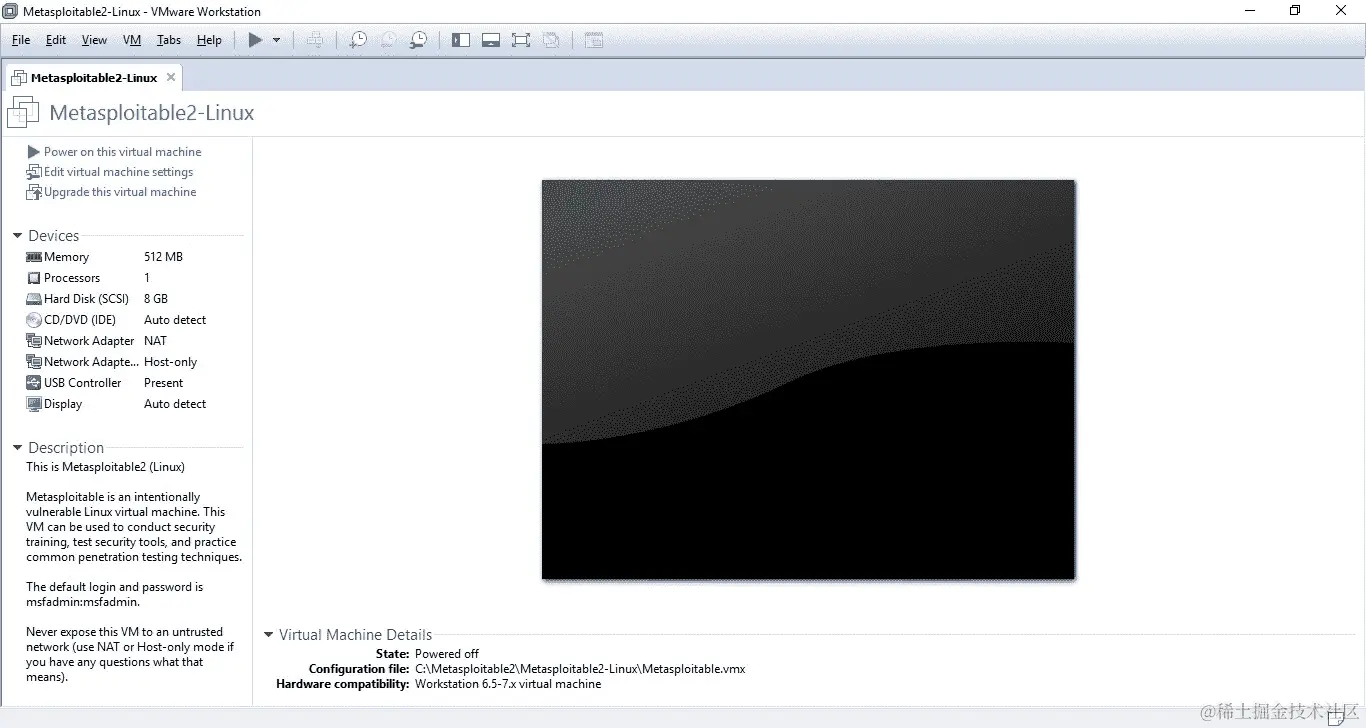Click the Metasploitable.vmx configuration file path
The width and height of the screenshot is (1366, 728).
pyautogui.click(x=580, y=669)
